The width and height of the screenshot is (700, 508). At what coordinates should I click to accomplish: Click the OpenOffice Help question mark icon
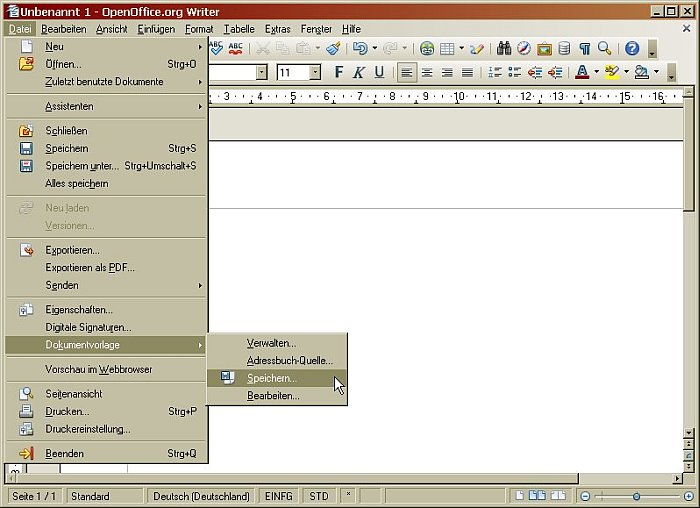631,48
